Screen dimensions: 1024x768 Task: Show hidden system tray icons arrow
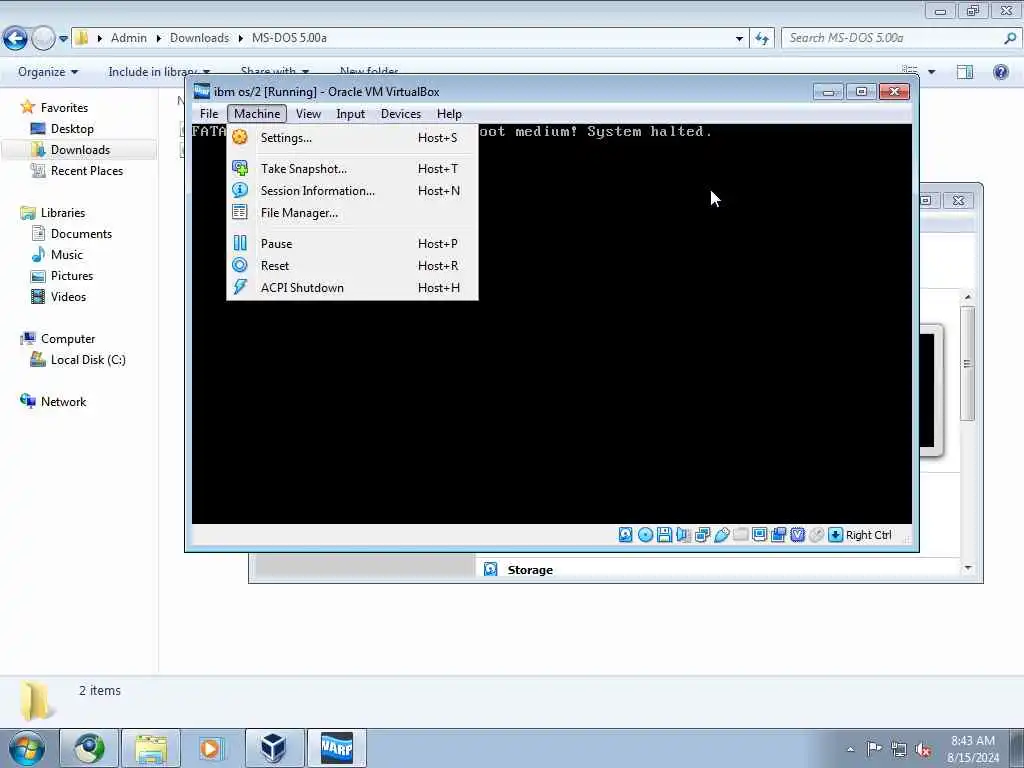[x=850, y=750]
